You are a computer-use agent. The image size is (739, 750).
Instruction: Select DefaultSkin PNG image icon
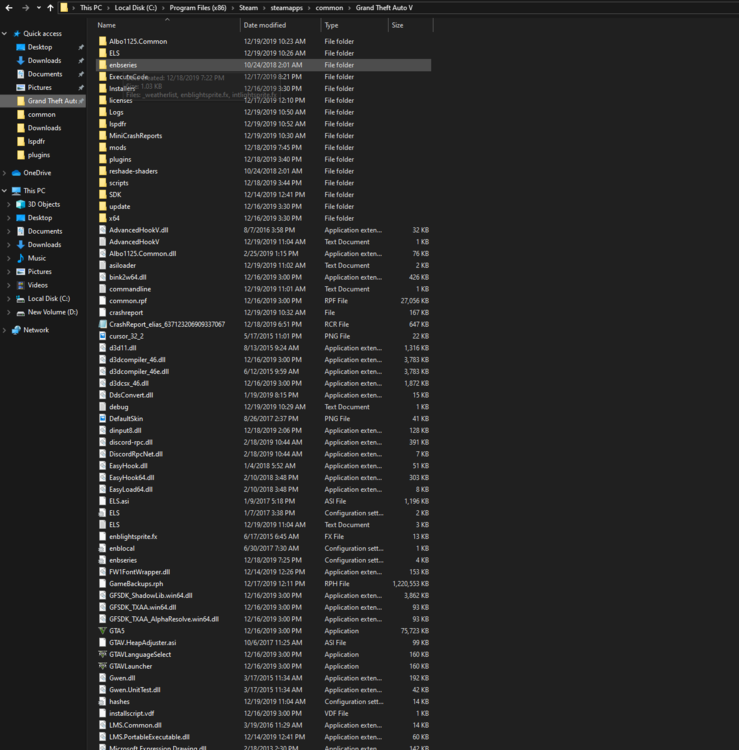(x=102, y=419)
